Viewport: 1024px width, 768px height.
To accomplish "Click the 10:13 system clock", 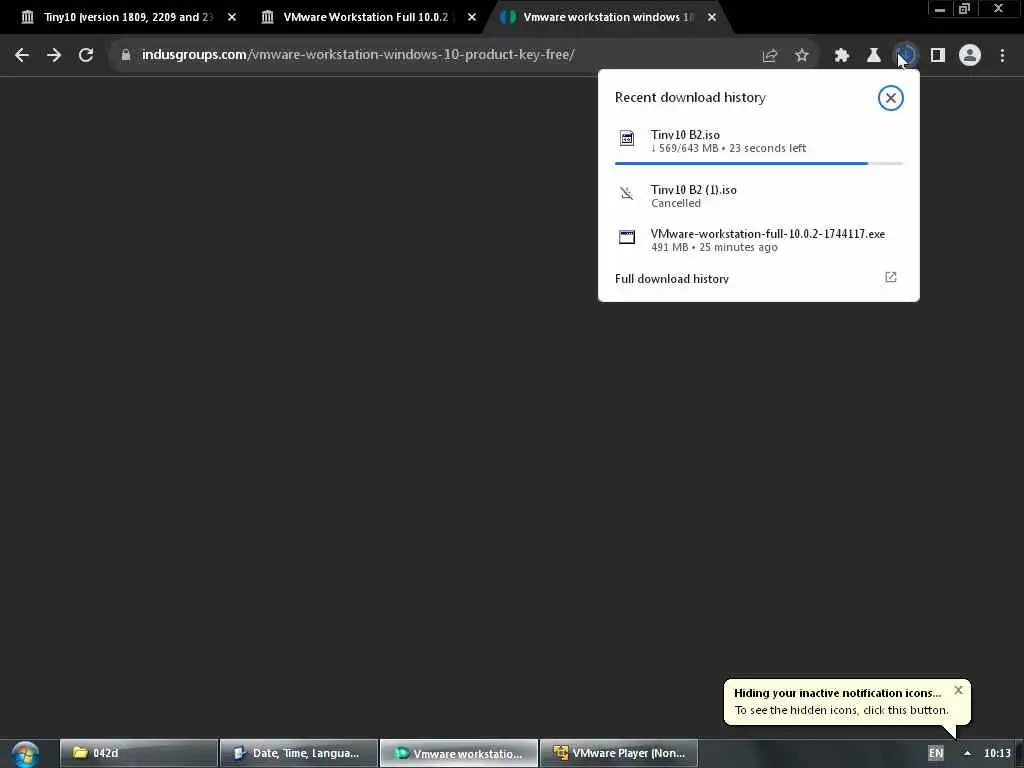I will pyautogui.click(x=997, y=754).
